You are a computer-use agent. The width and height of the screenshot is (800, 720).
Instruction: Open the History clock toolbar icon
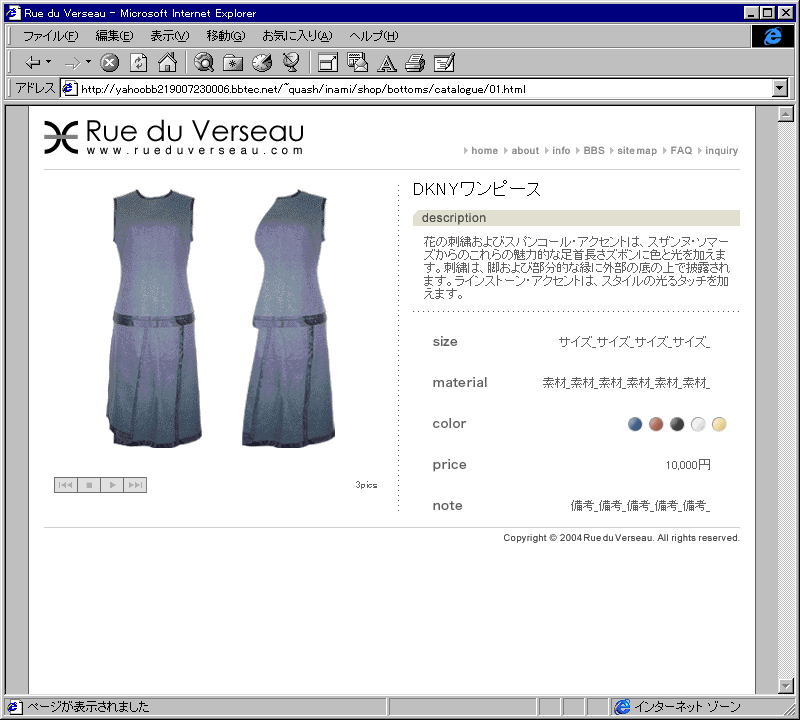[262, 63]
